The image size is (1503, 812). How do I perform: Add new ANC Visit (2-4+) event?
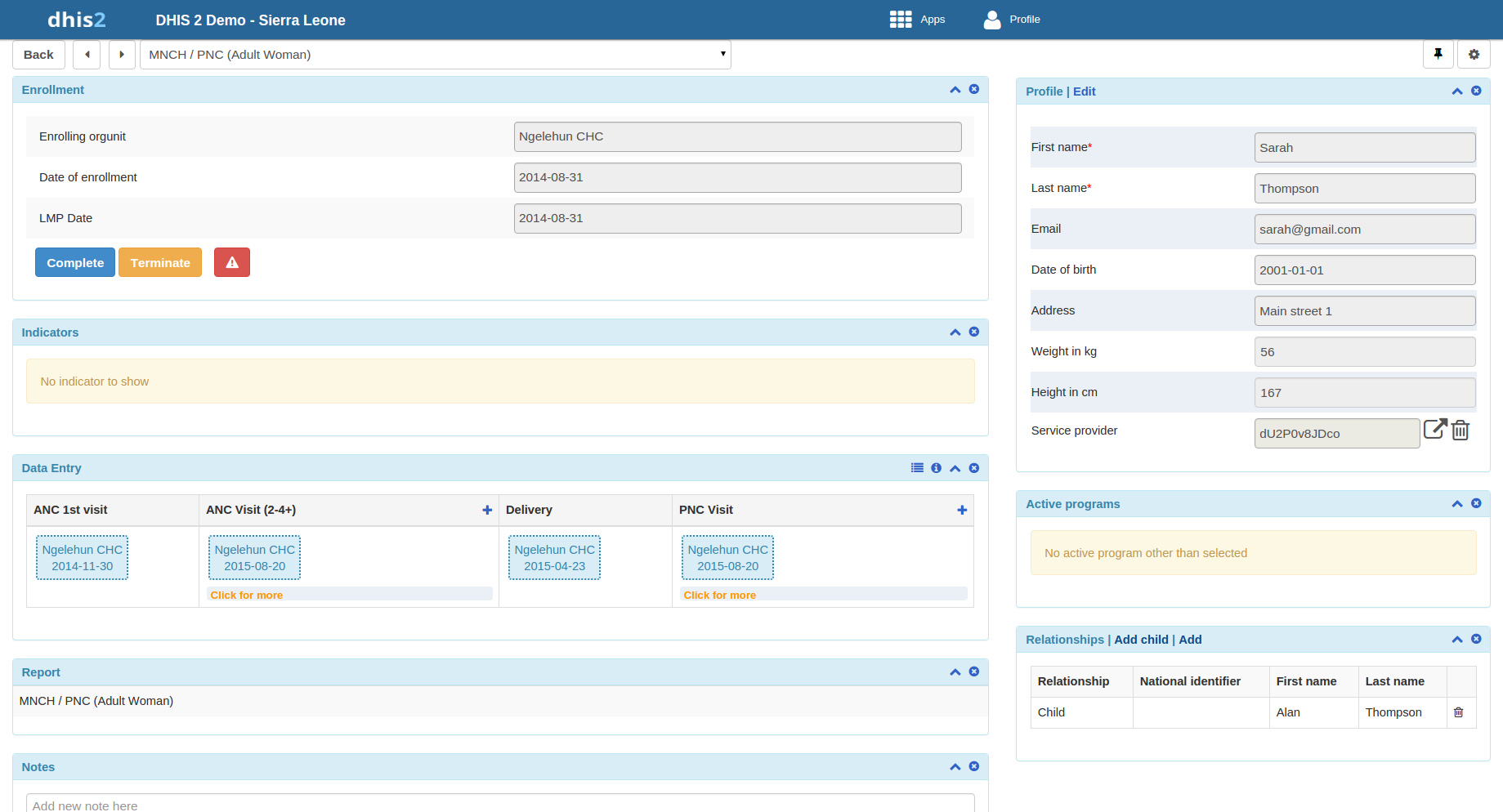487,510
